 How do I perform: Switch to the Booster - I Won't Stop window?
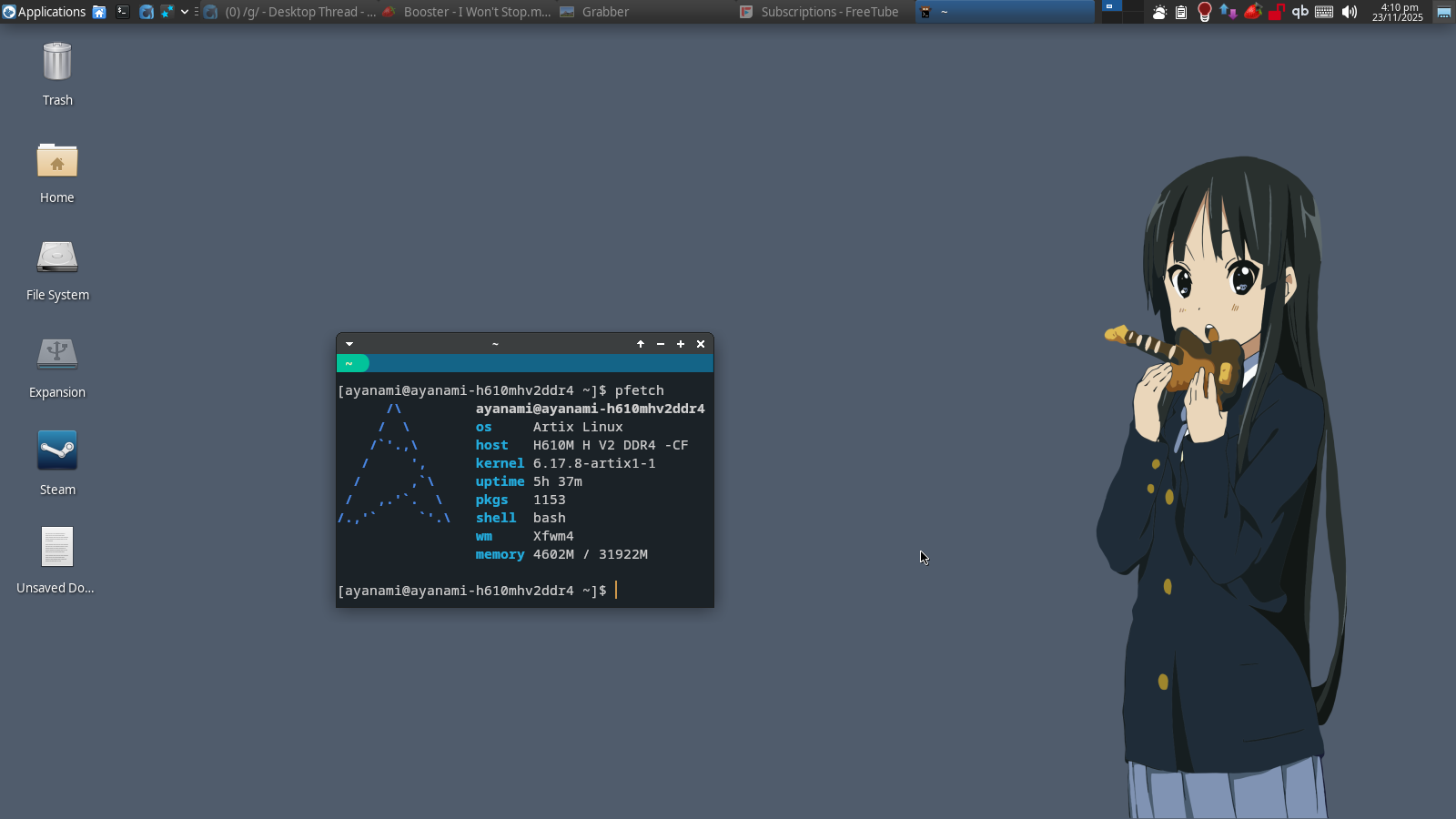click(468, 12)
